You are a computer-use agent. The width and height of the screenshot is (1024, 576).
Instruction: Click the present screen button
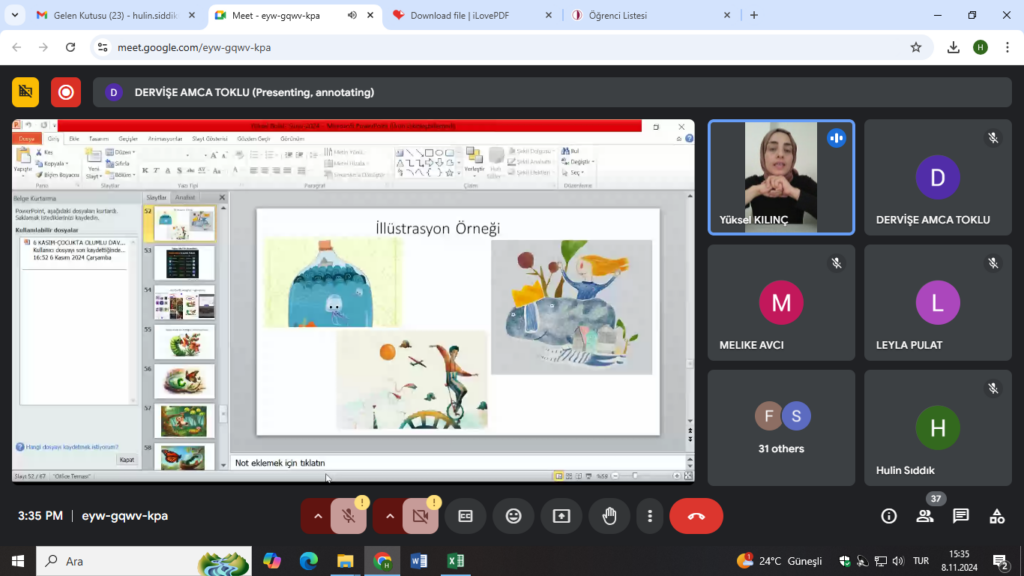tap(561, 516)
